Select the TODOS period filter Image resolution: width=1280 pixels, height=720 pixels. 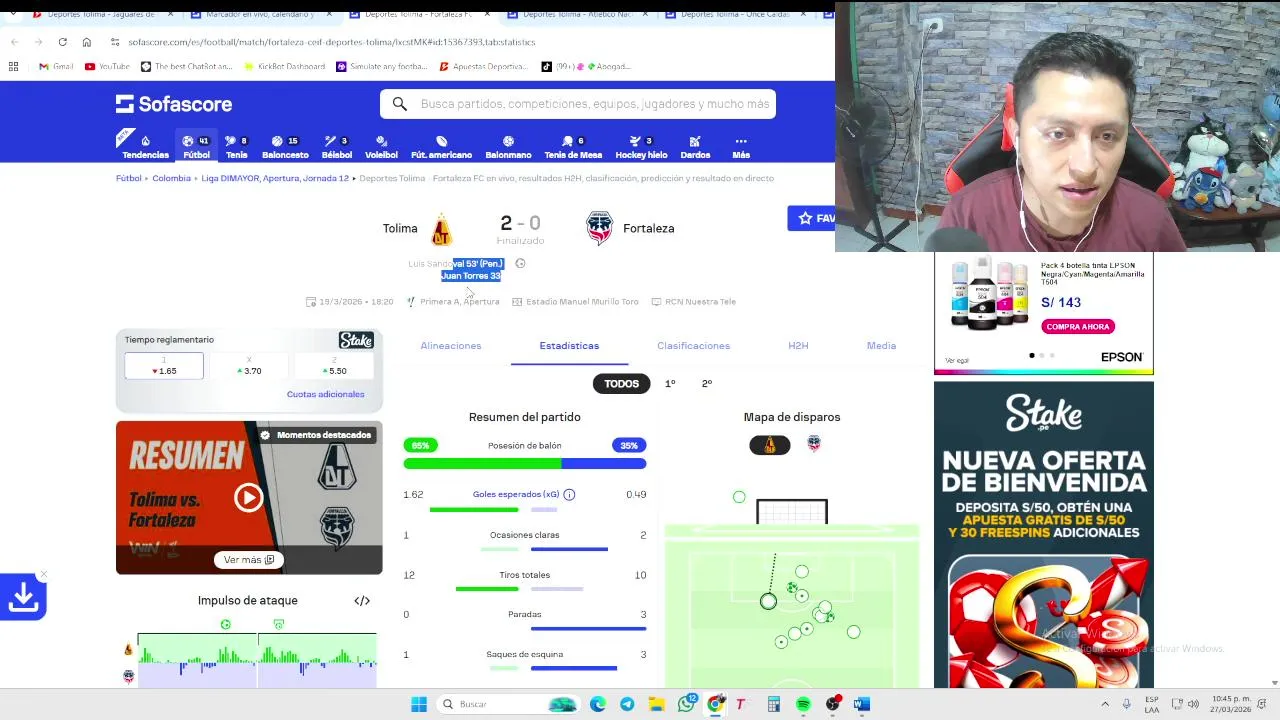tap(621, 383)
